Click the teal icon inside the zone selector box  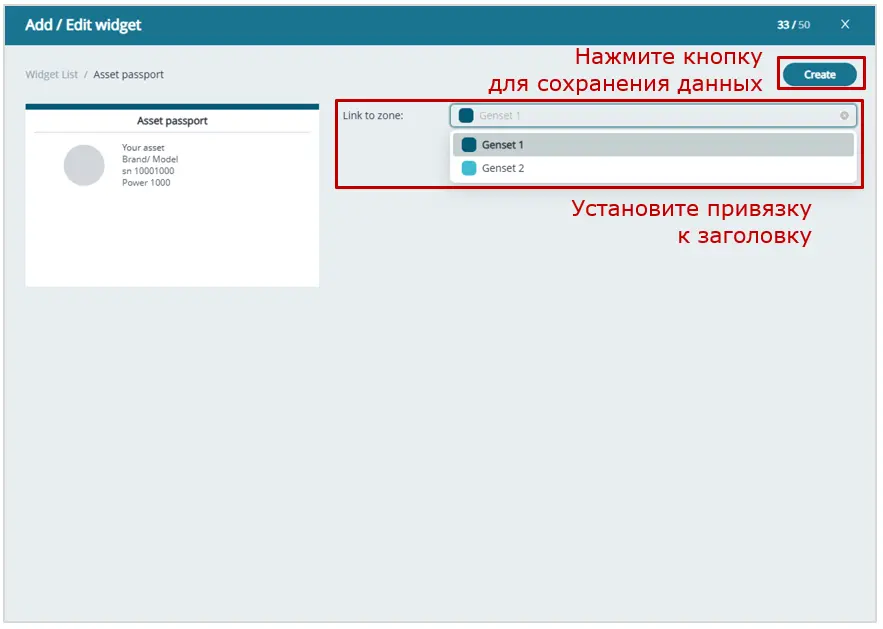tap(466, 114)
